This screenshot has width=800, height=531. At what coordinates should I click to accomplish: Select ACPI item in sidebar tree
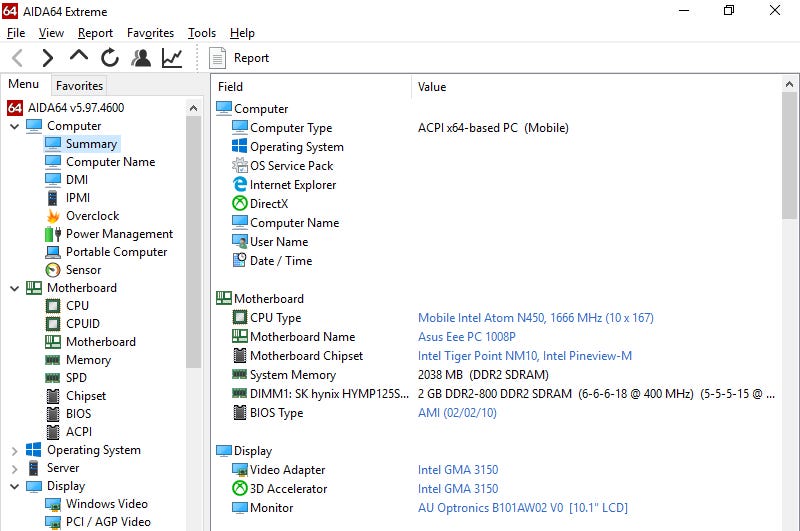(x=68, y=432)
